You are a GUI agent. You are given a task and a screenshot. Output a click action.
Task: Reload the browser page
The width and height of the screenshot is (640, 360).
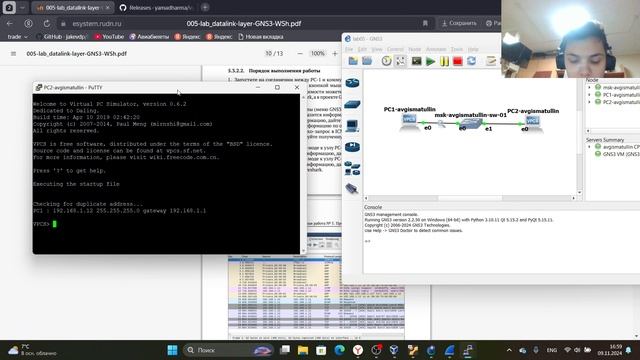tap(47, 24)
